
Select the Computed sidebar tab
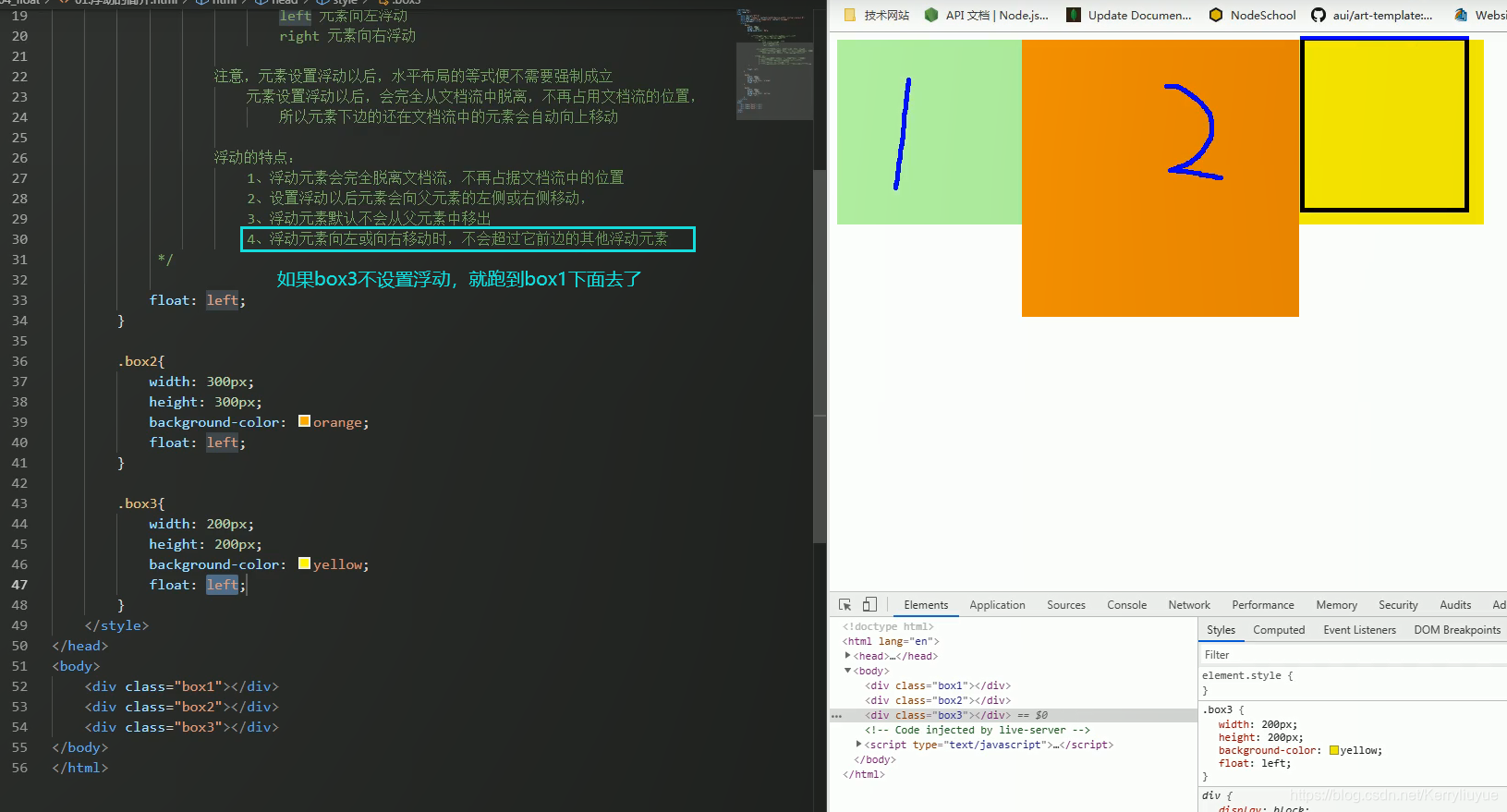pyautogui.click(x=1279, y=630)
